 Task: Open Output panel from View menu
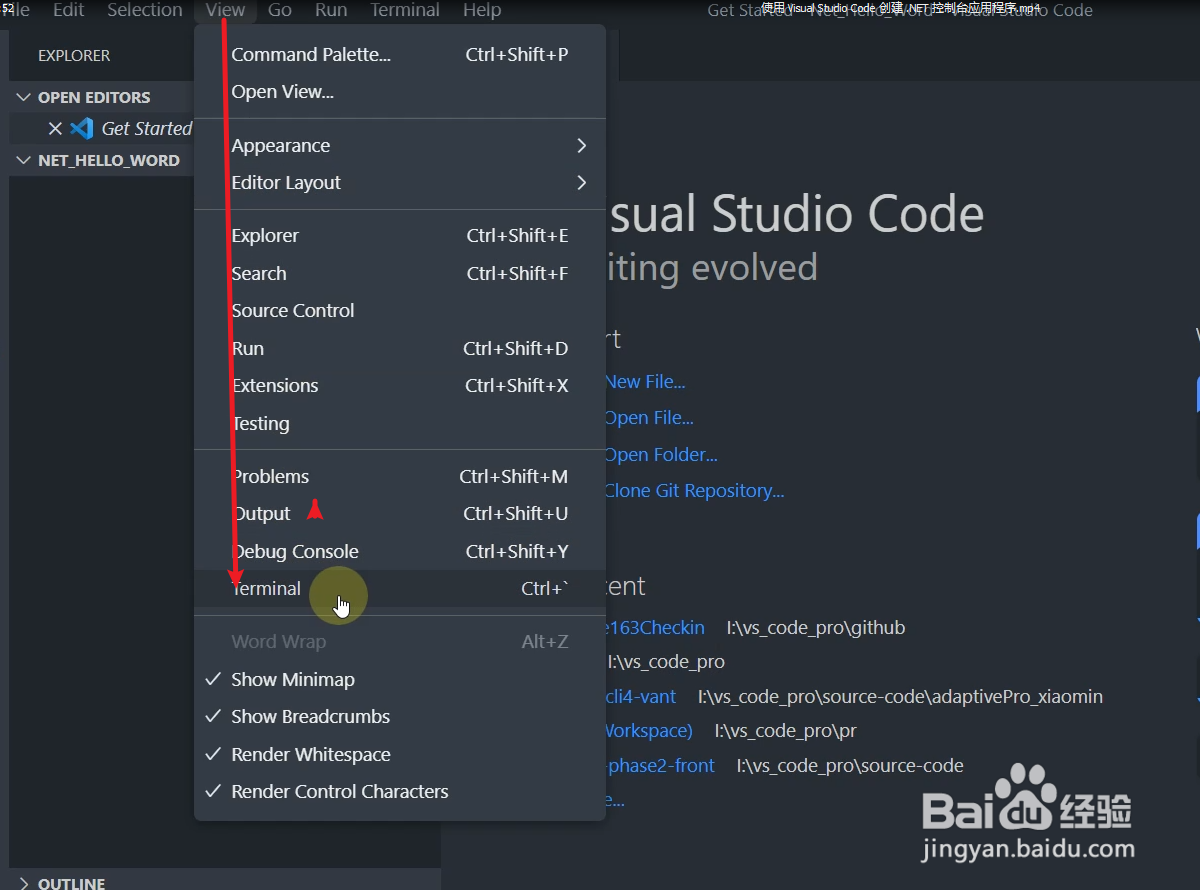[400, 514]
